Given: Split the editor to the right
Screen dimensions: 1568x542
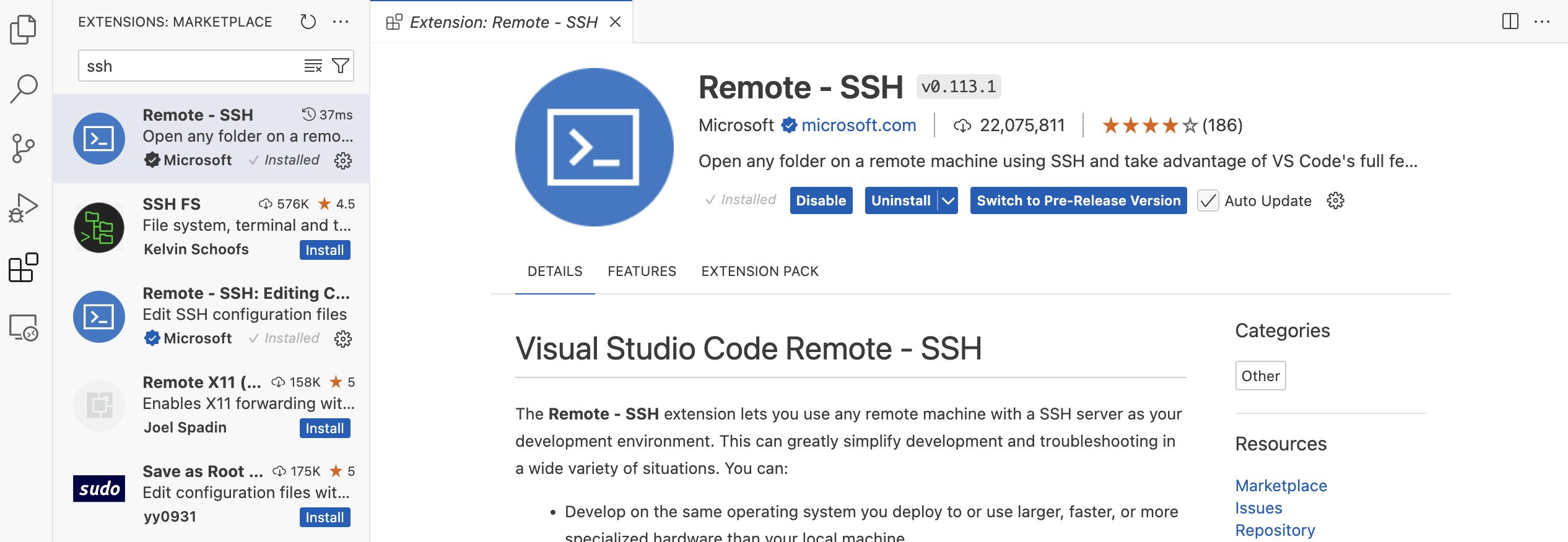Looking at the screenshot, I should [x=1510, y=22].
